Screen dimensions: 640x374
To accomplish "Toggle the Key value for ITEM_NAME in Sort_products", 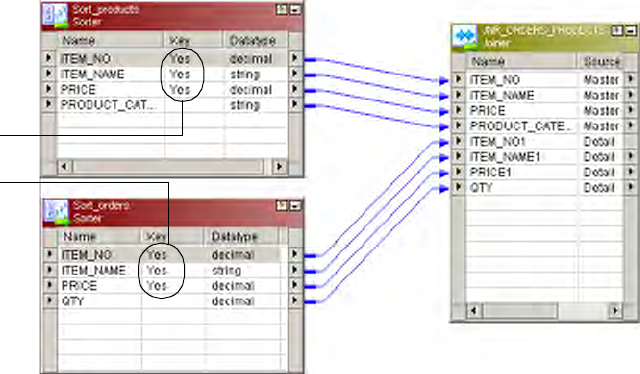I will click(180, 74).
